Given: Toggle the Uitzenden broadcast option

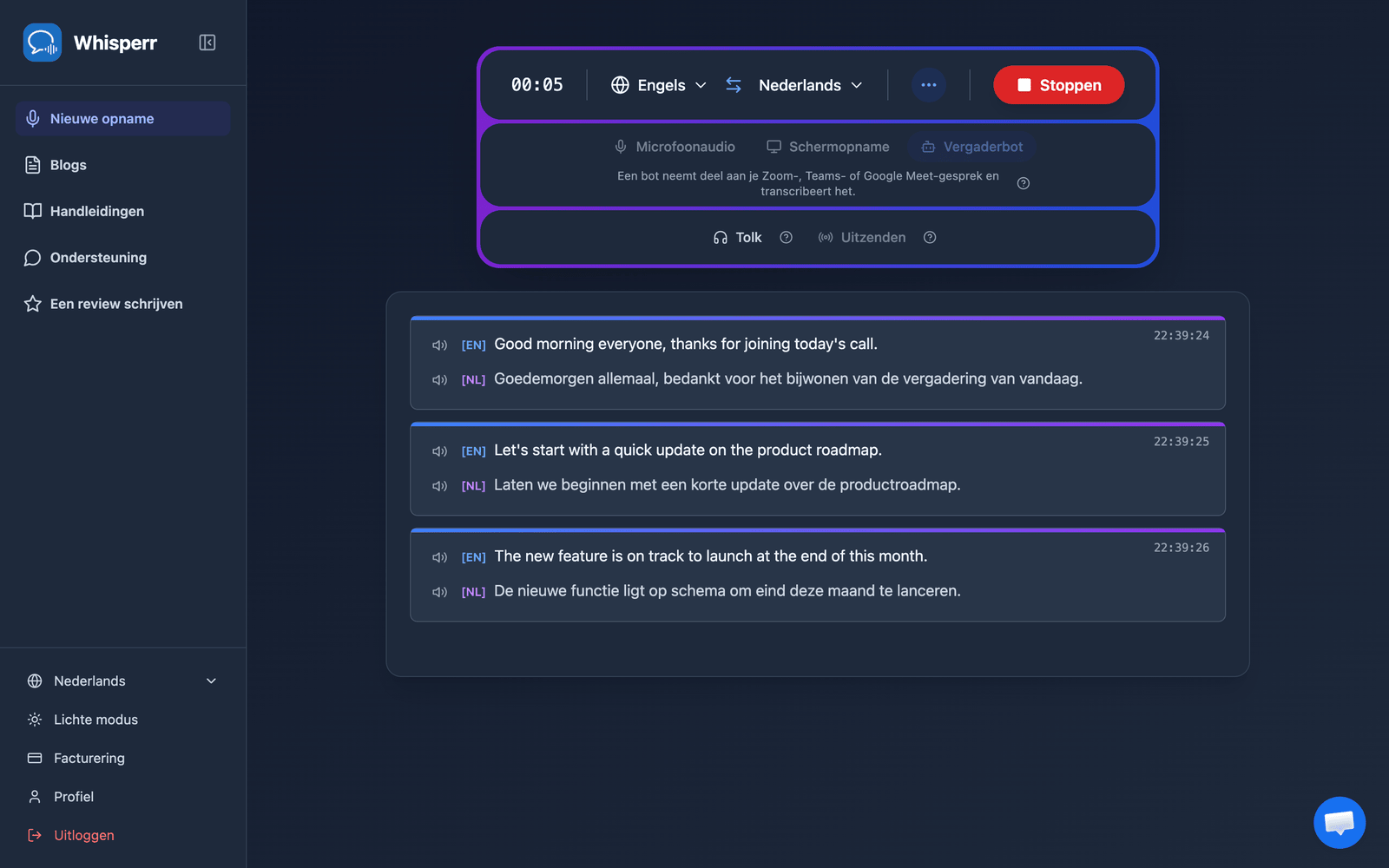Looking at the screenshot, I should [862, 238].
